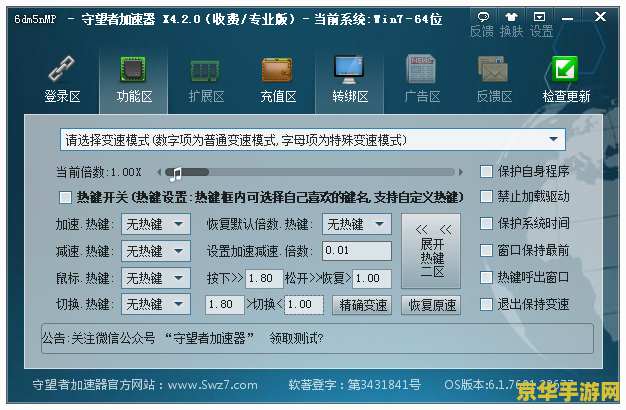626x410 pixels.
Task: Enable the 热键开关 checkbox
Action: 65,197
